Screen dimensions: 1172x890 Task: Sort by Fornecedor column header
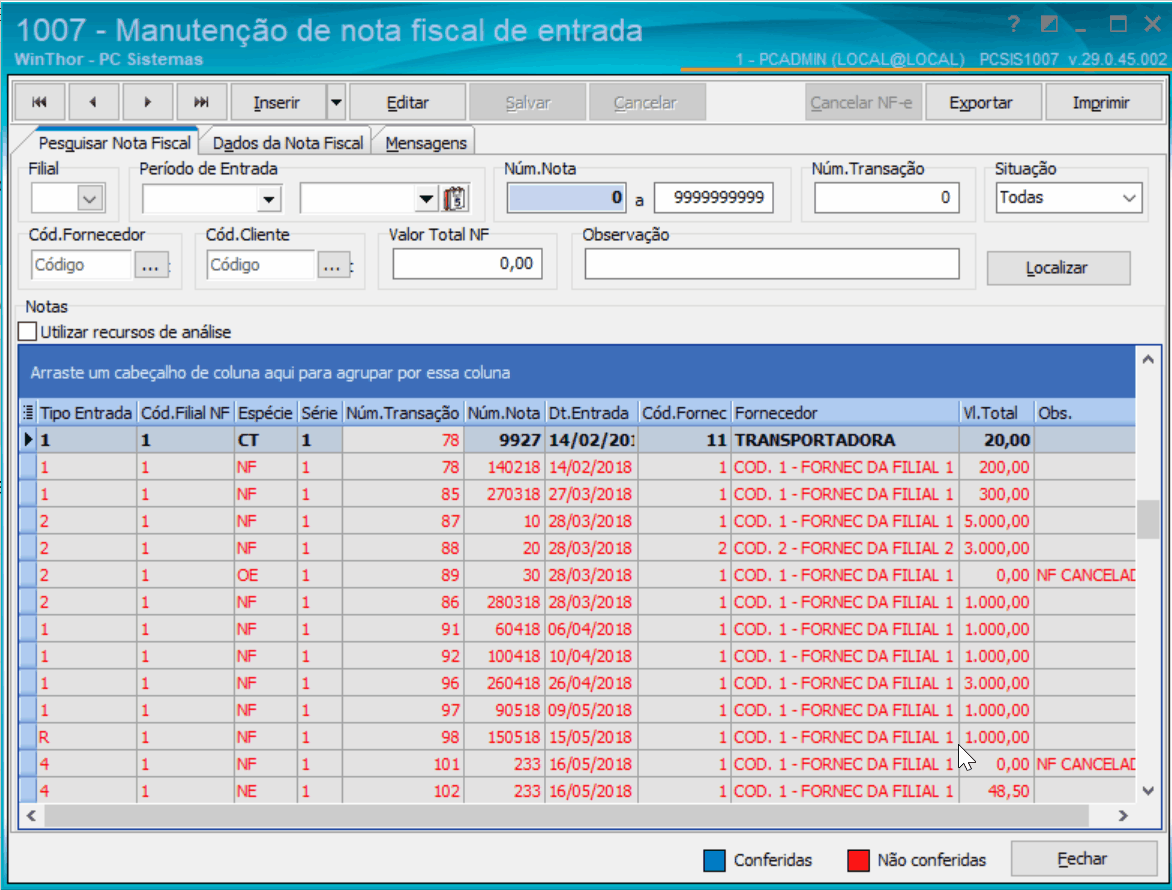[x=845, y=412]
